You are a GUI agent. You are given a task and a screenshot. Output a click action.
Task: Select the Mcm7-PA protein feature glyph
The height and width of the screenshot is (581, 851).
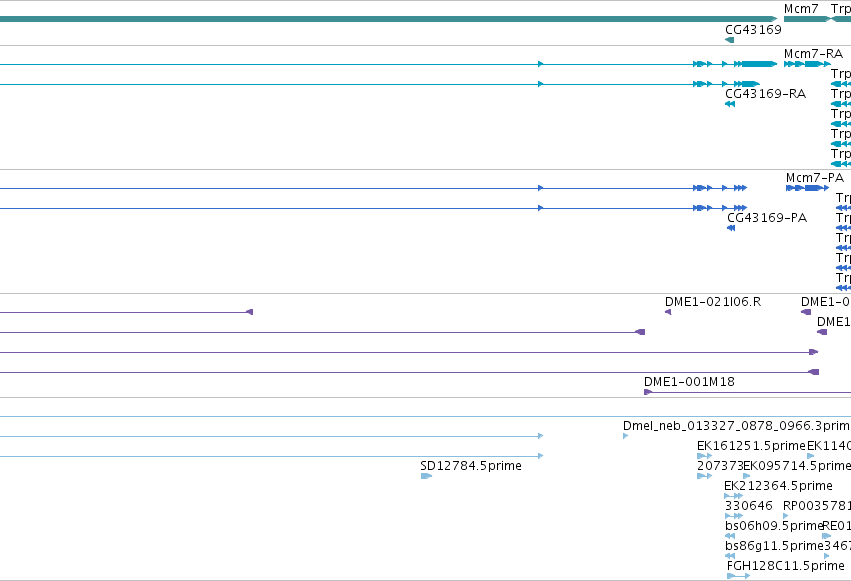[x=808, y=188]
